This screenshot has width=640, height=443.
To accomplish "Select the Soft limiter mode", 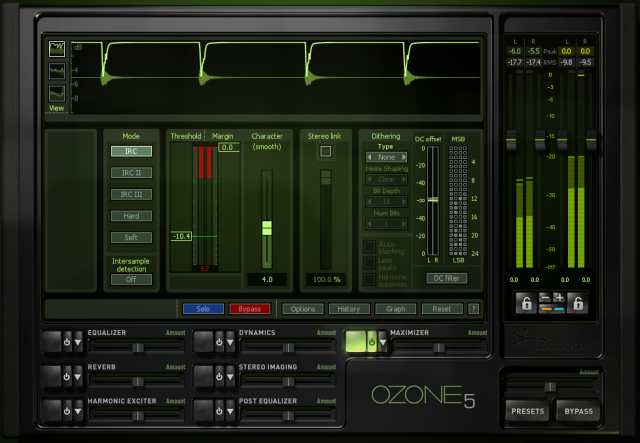I will [x=131, y=237].
